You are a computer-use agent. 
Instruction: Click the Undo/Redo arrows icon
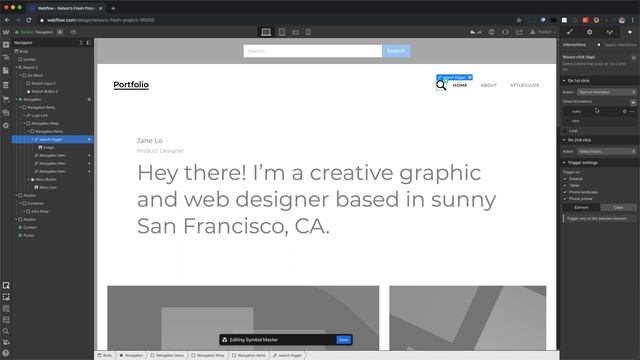coord(476,32)
